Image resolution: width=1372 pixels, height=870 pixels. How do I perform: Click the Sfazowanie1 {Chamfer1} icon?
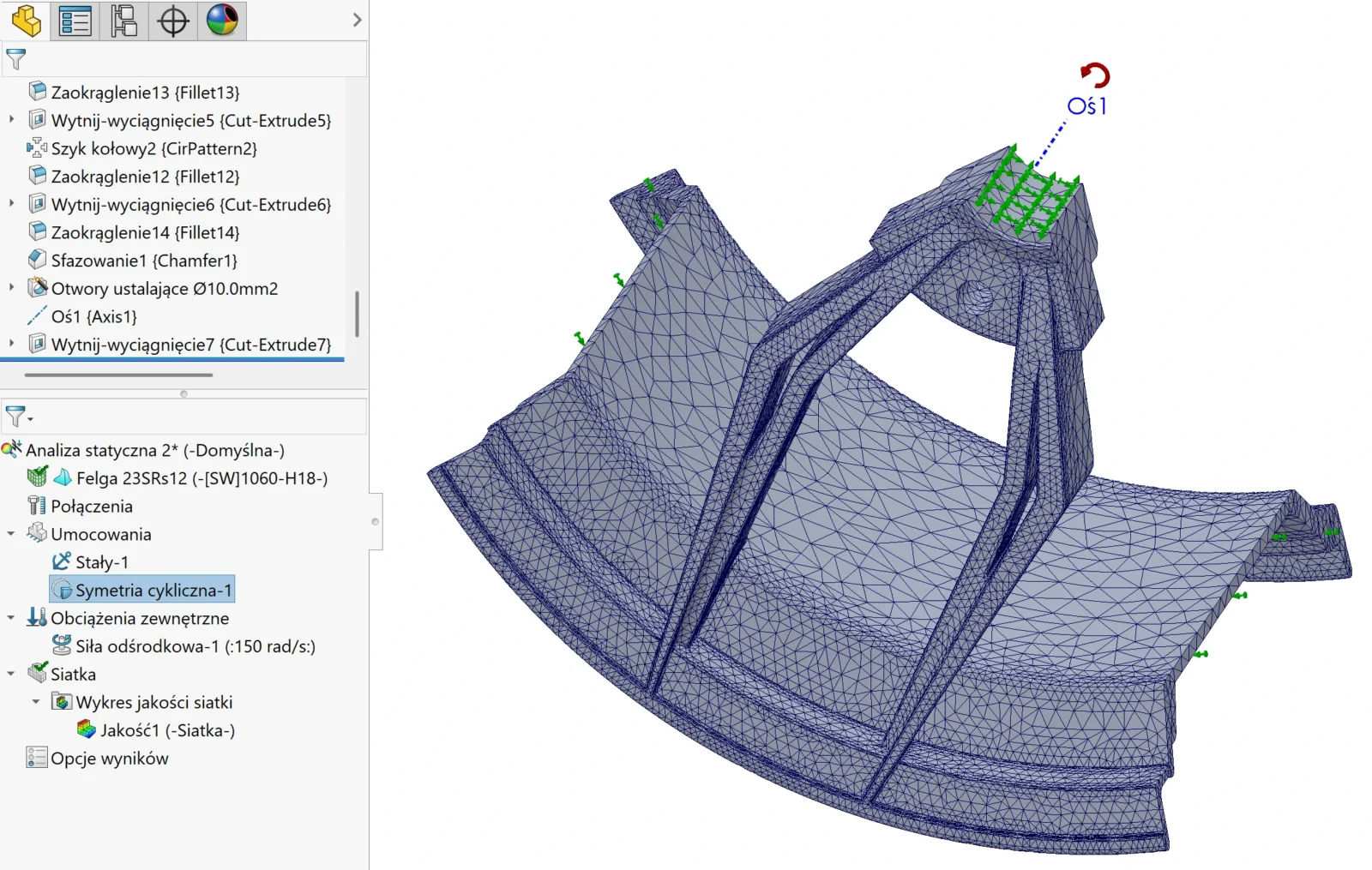tap(37, 259)
